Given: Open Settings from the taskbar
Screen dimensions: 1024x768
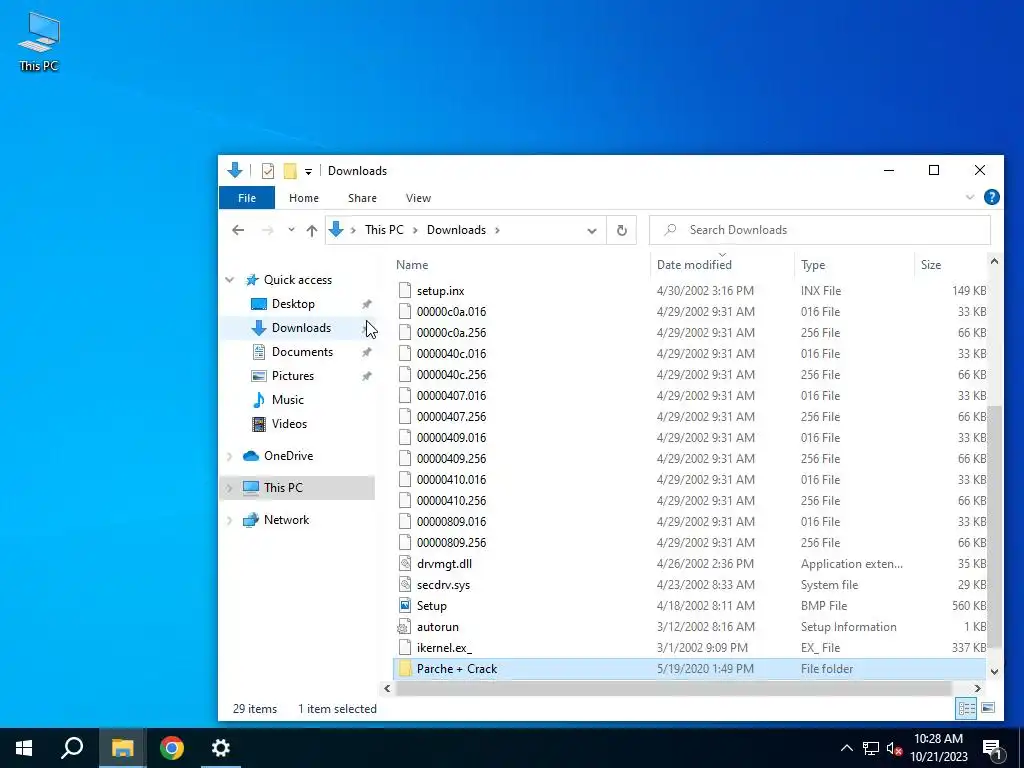Looking at the screenshot, I should click(221, 748).
